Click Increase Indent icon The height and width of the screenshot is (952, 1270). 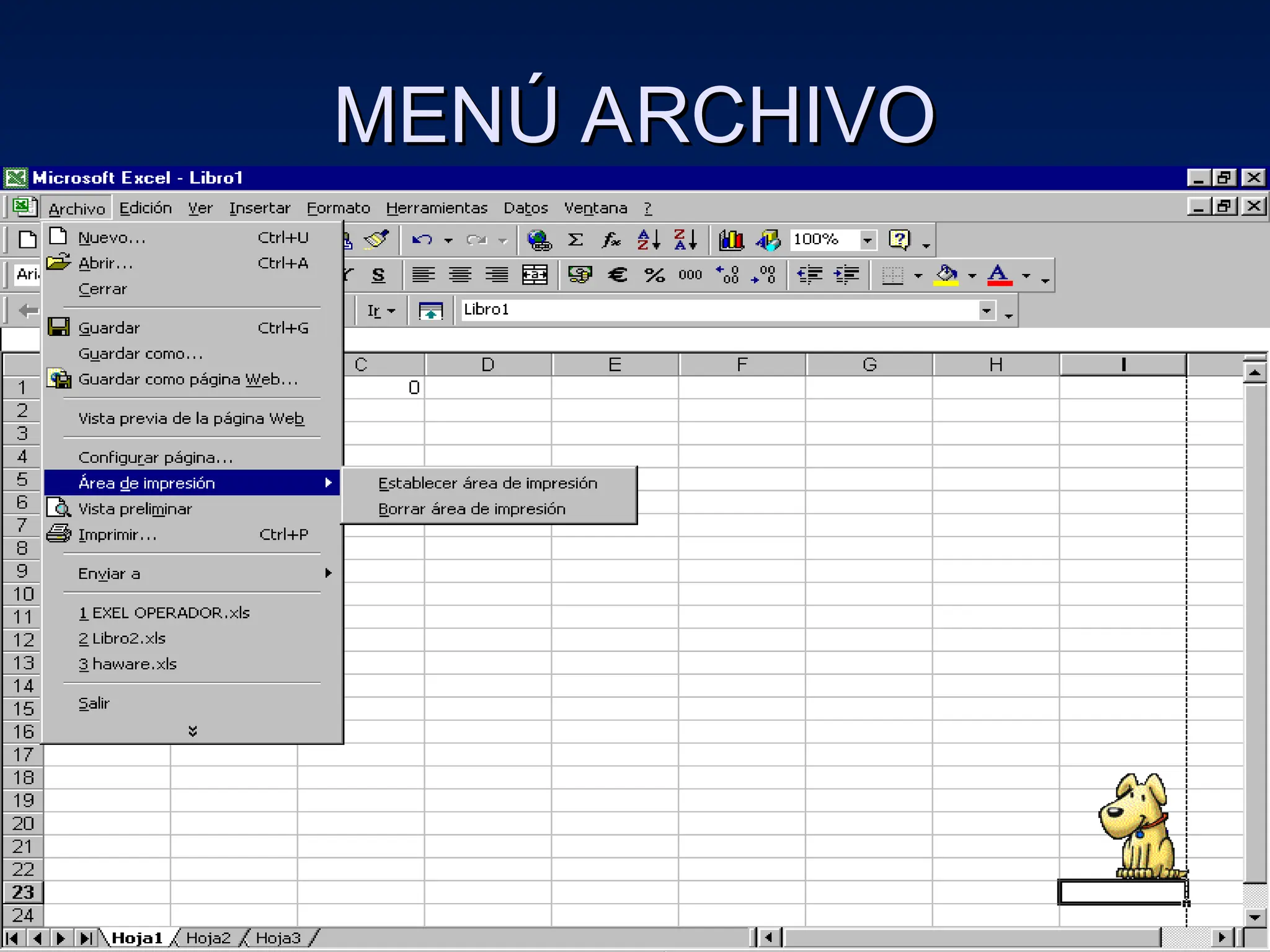point(846,275)
